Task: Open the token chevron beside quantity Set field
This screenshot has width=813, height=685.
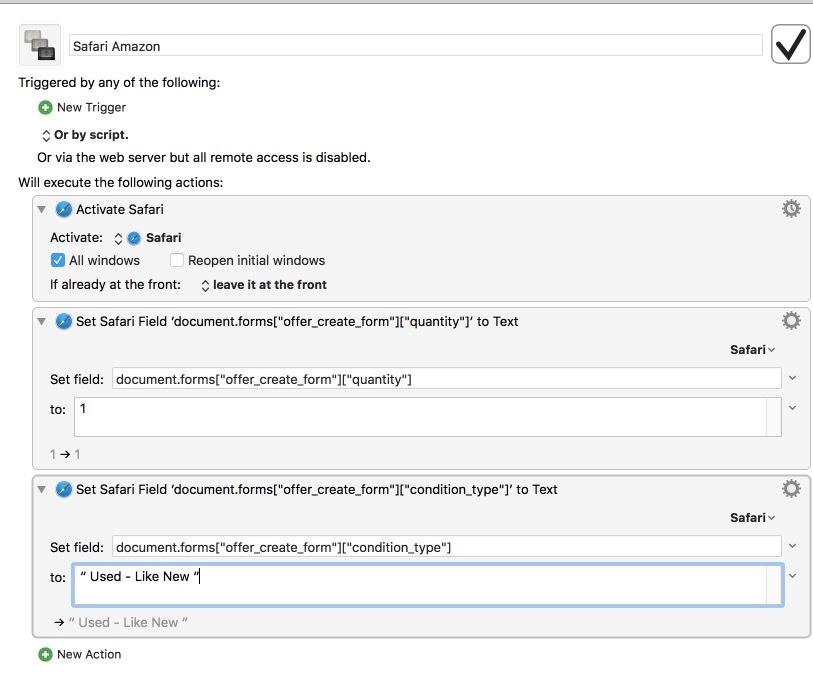Action: pyautogui.click(x=792, y=378)
